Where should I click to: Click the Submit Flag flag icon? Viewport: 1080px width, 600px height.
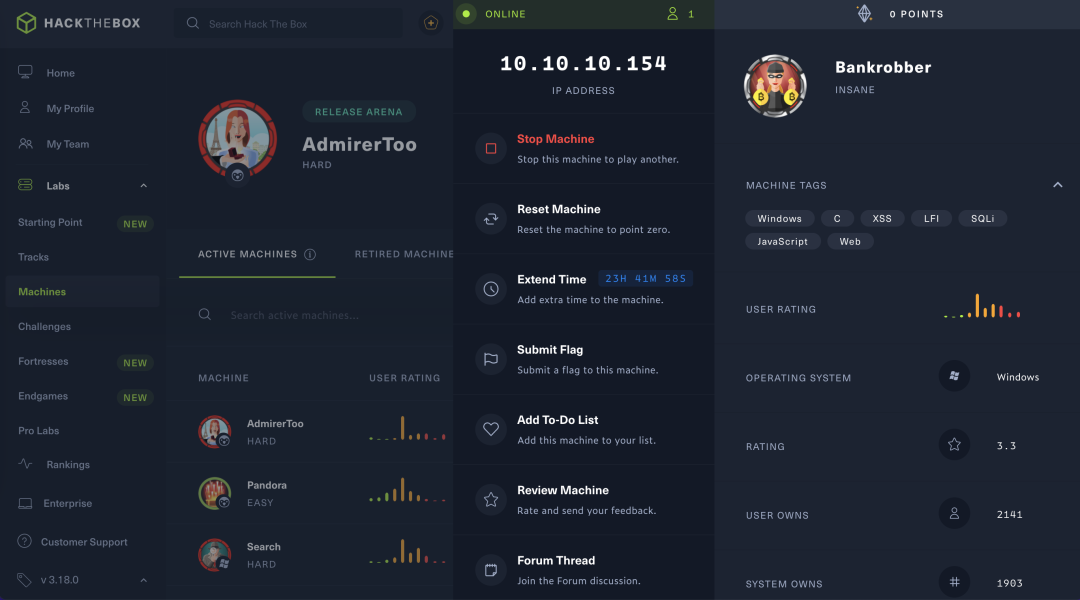click(491, 359)
